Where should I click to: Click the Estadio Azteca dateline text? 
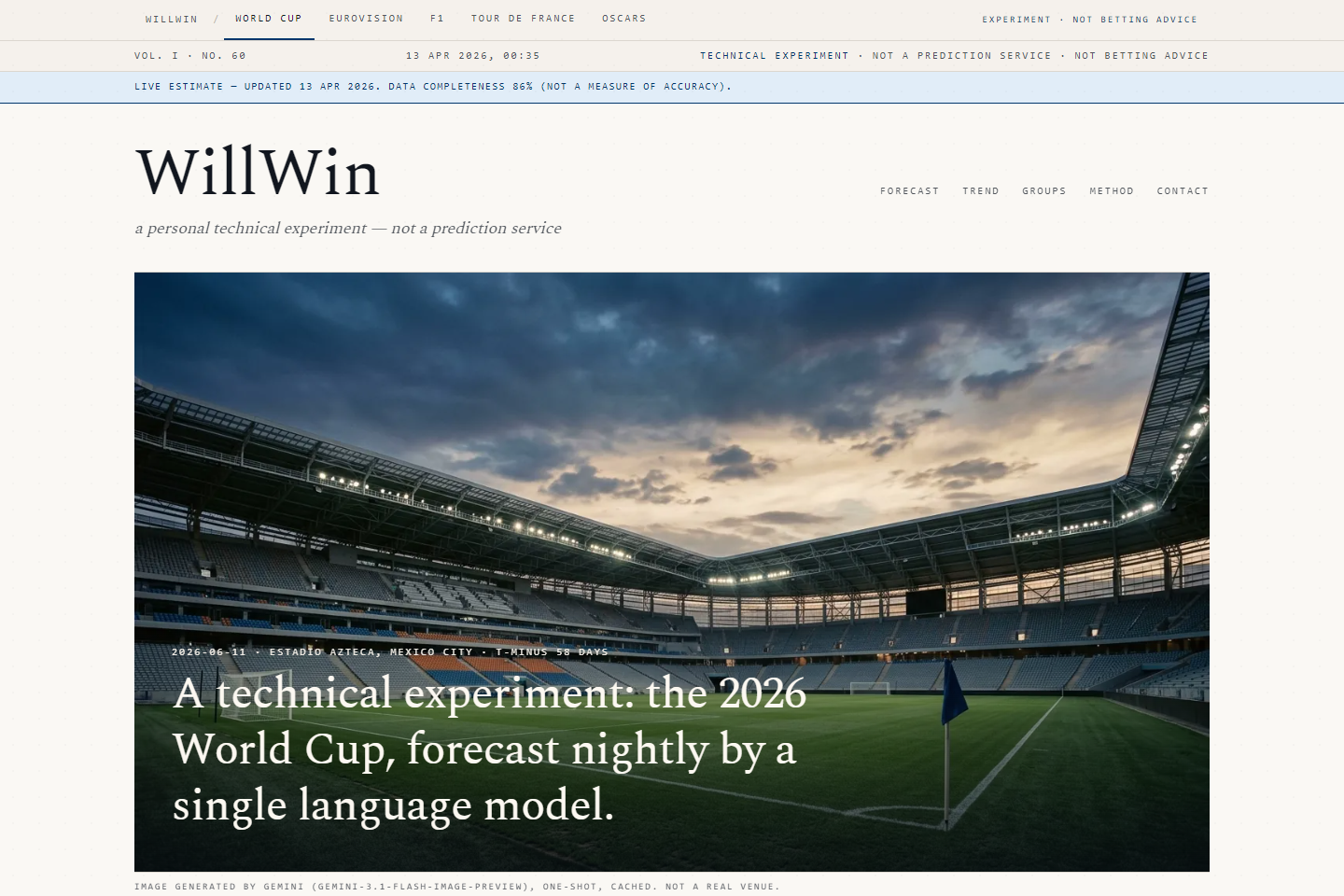pos(389,651)
